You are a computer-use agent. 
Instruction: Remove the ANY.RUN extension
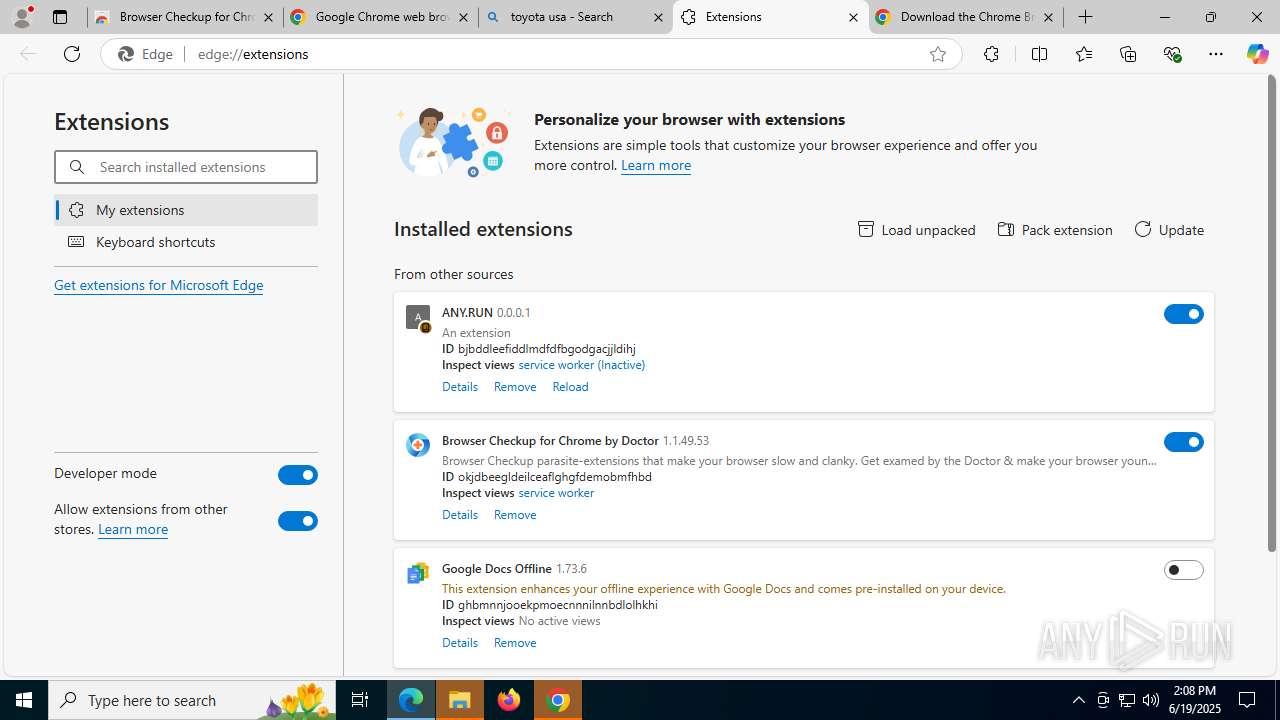coord(515,387)
